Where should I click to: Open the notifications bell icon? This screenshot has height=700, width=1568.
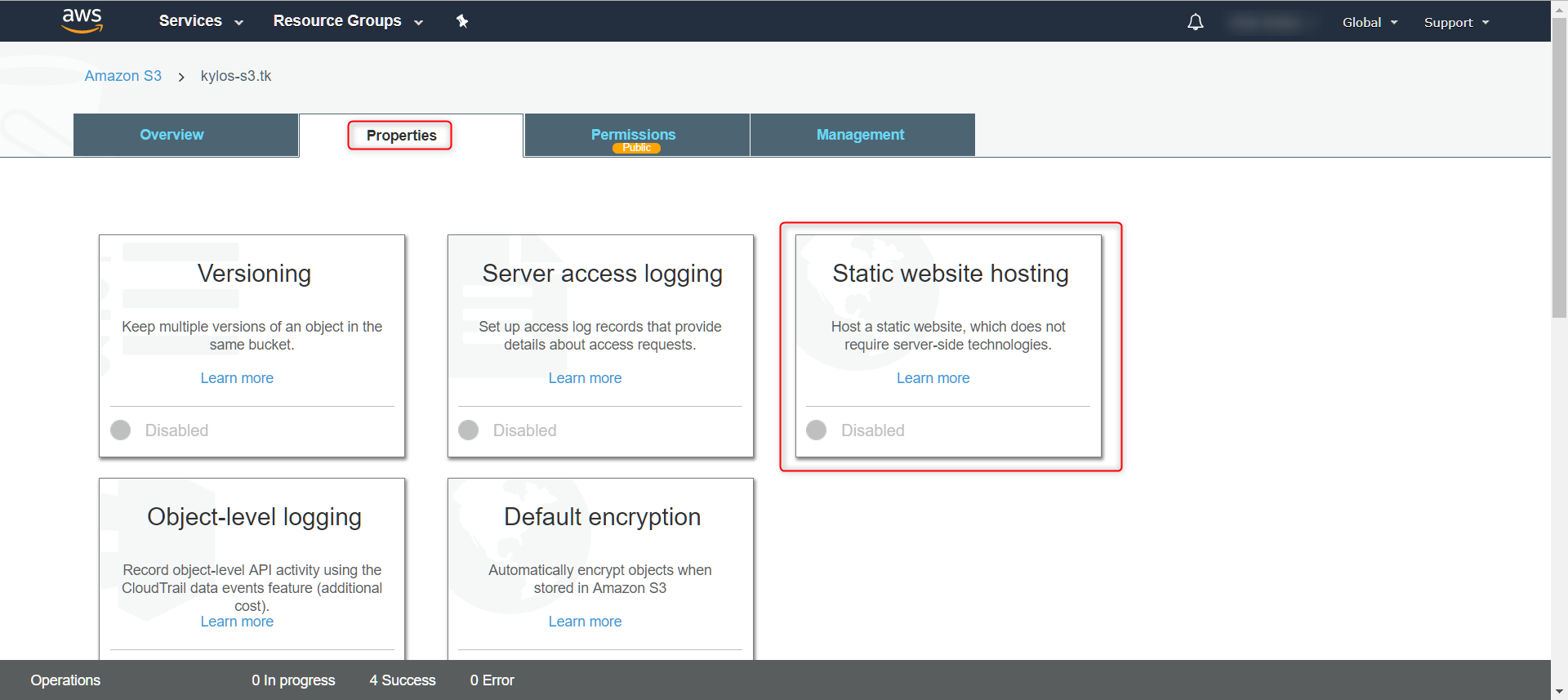(1195, 22)
